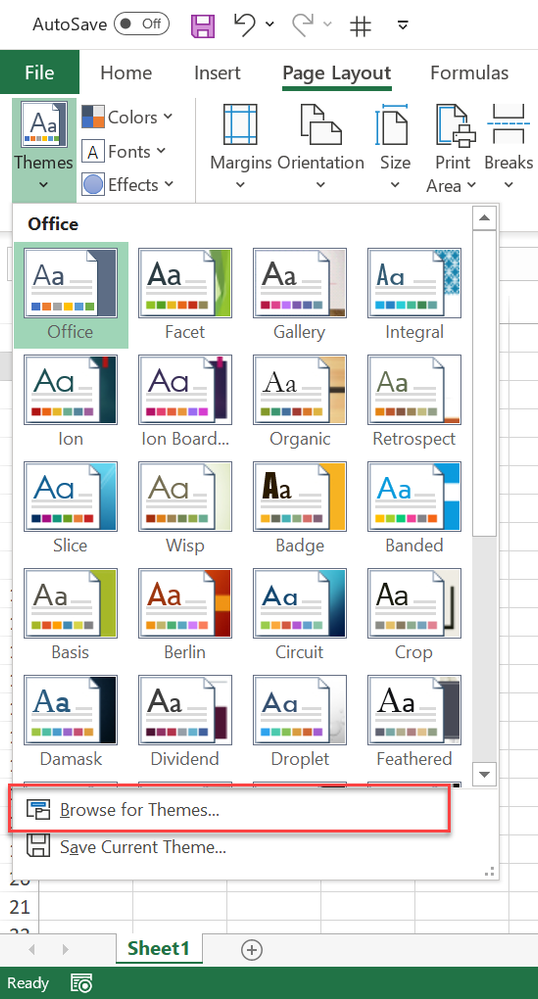Collapse the Themes dropdown button
538x999 pixels.
coord(44,149)
